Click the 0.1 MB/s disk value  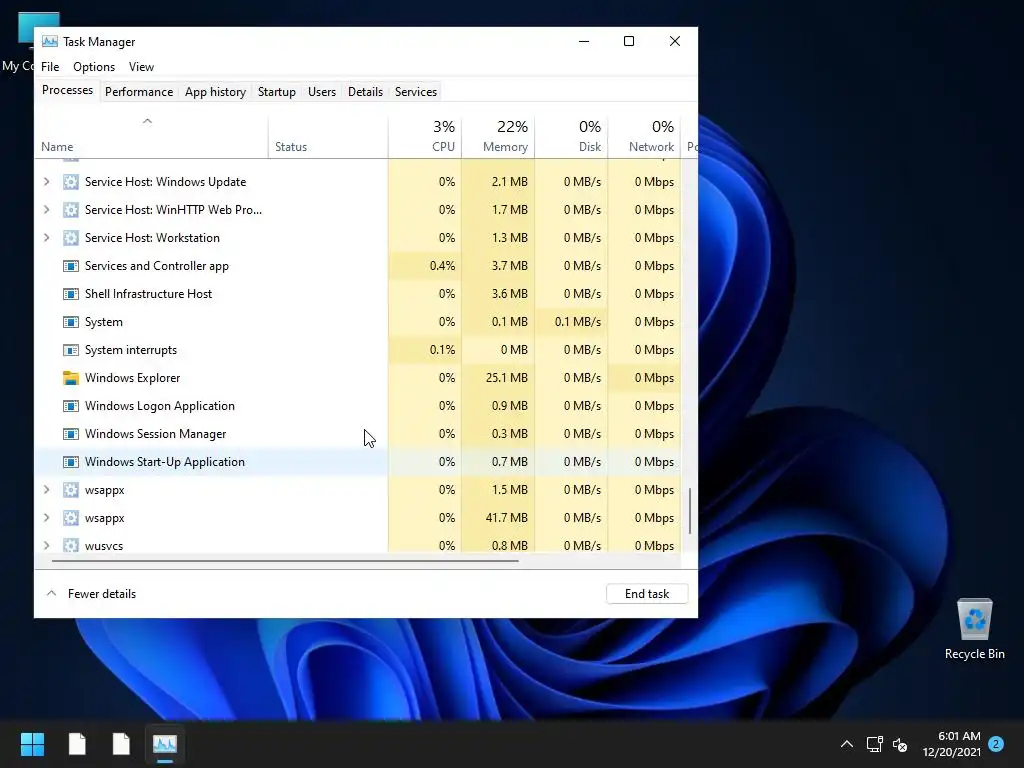click(x=578, y=322)
